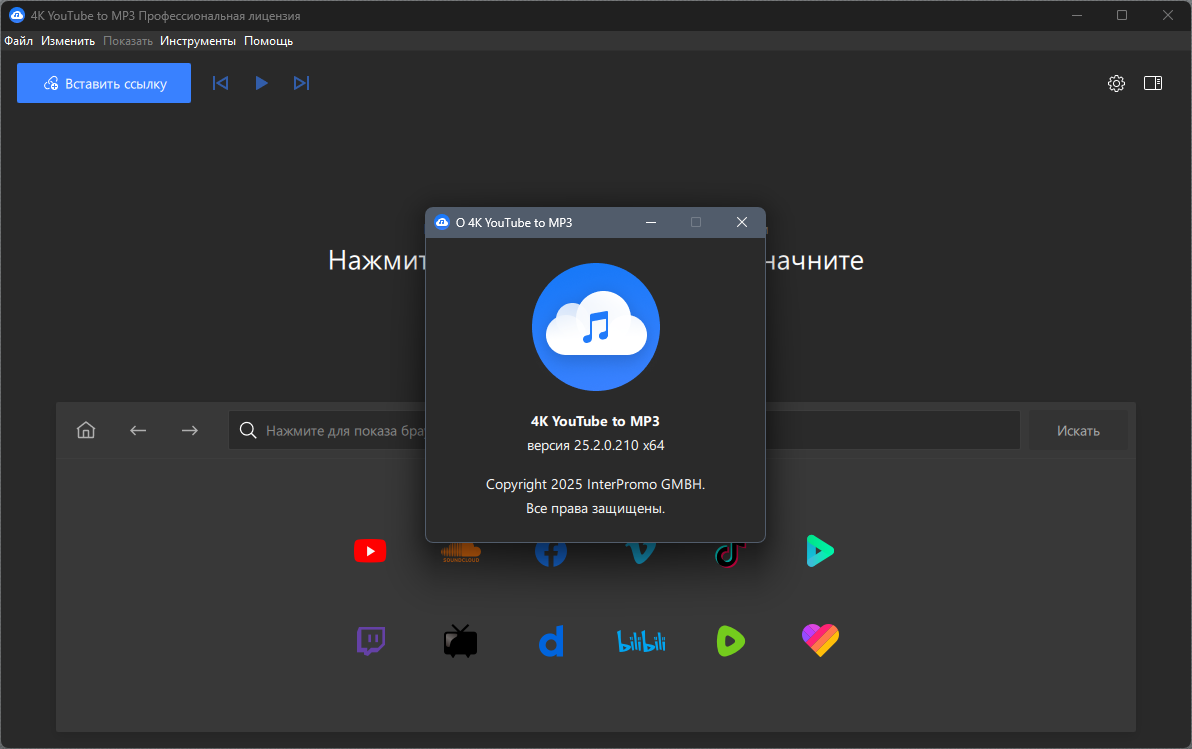Screen dimensions: 1192x749
Task: Click the YouTube site icon
Action: (x=370, y=551)
